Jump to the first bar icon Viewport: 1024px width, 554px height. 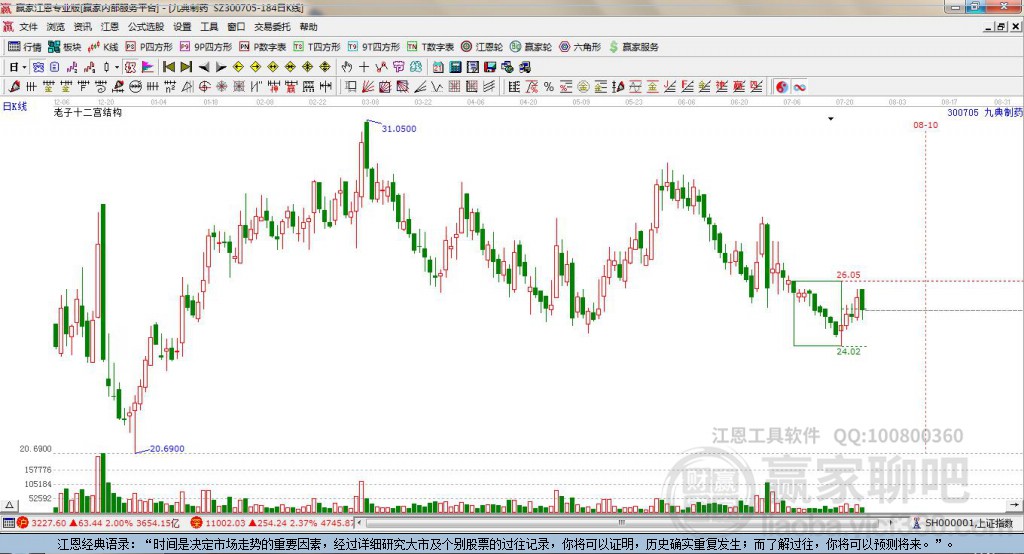pyautogui.click(x=168, y=67)
